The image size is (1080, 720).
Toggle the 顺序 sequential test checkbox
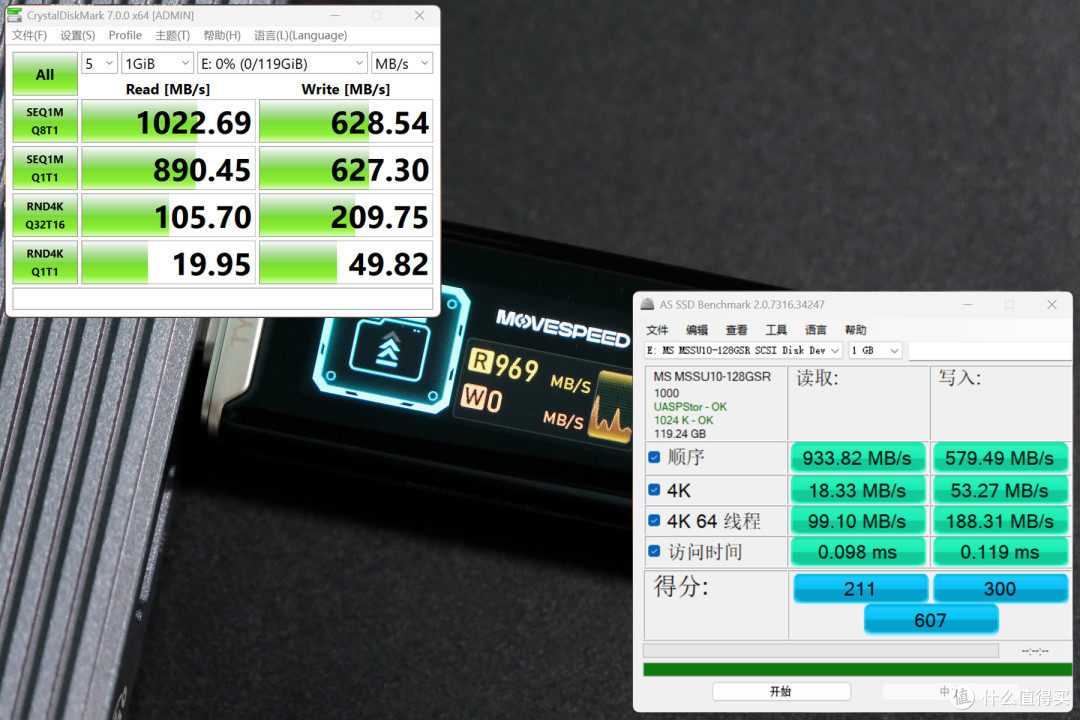pyautogui.click(x=654, y=457)
